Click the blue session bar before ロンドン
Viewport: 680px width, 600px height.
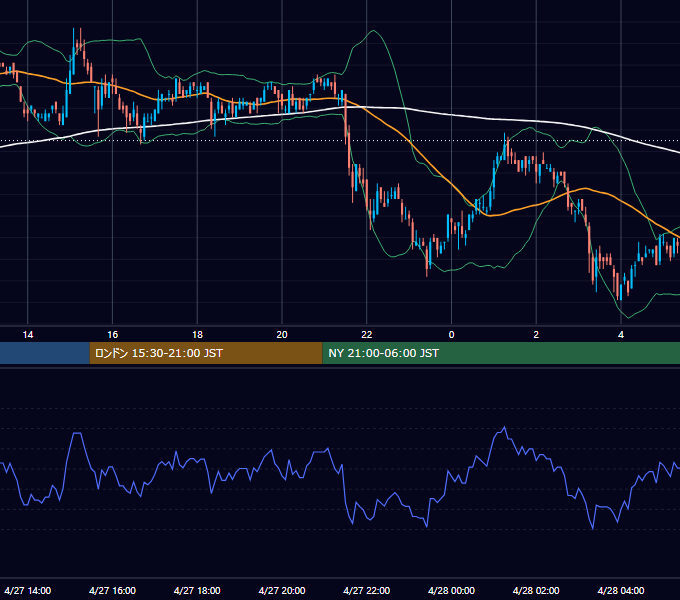[45, 353]
